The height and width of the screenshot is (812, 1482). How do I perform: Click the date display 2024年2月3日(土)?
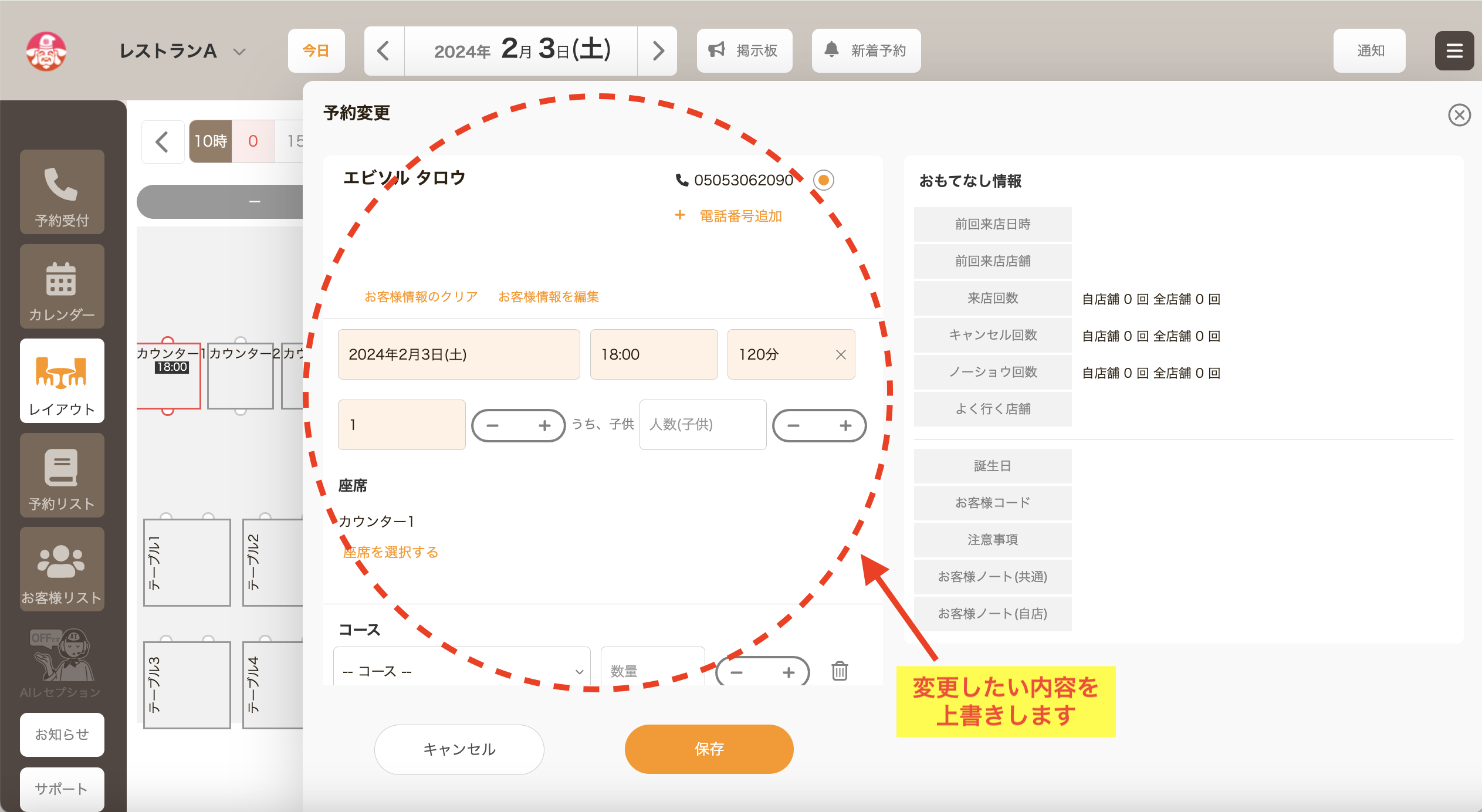pos(521,51)
